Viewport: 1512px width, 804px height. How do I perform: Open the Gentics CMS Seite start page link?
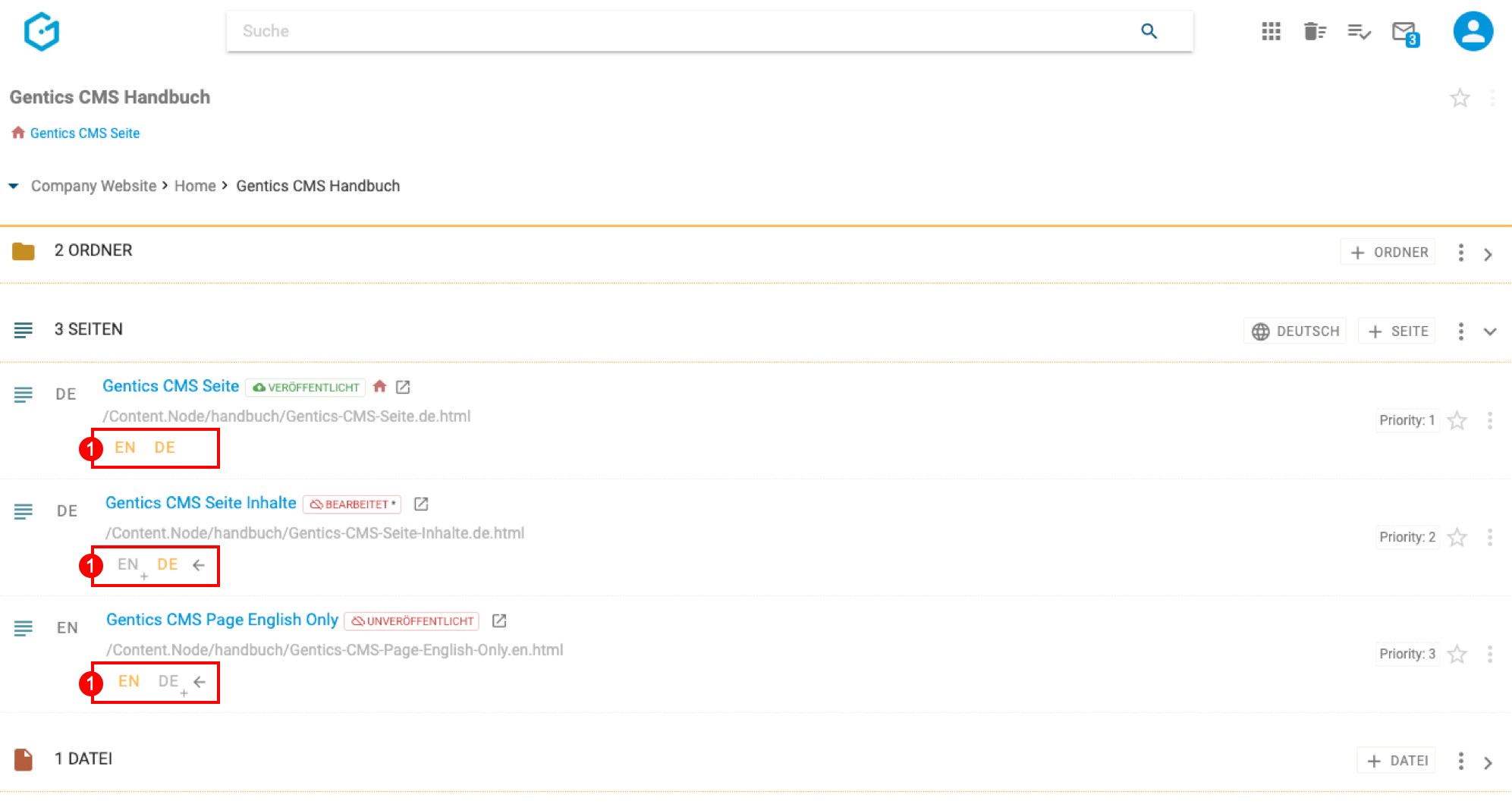(x=85, y=133)
